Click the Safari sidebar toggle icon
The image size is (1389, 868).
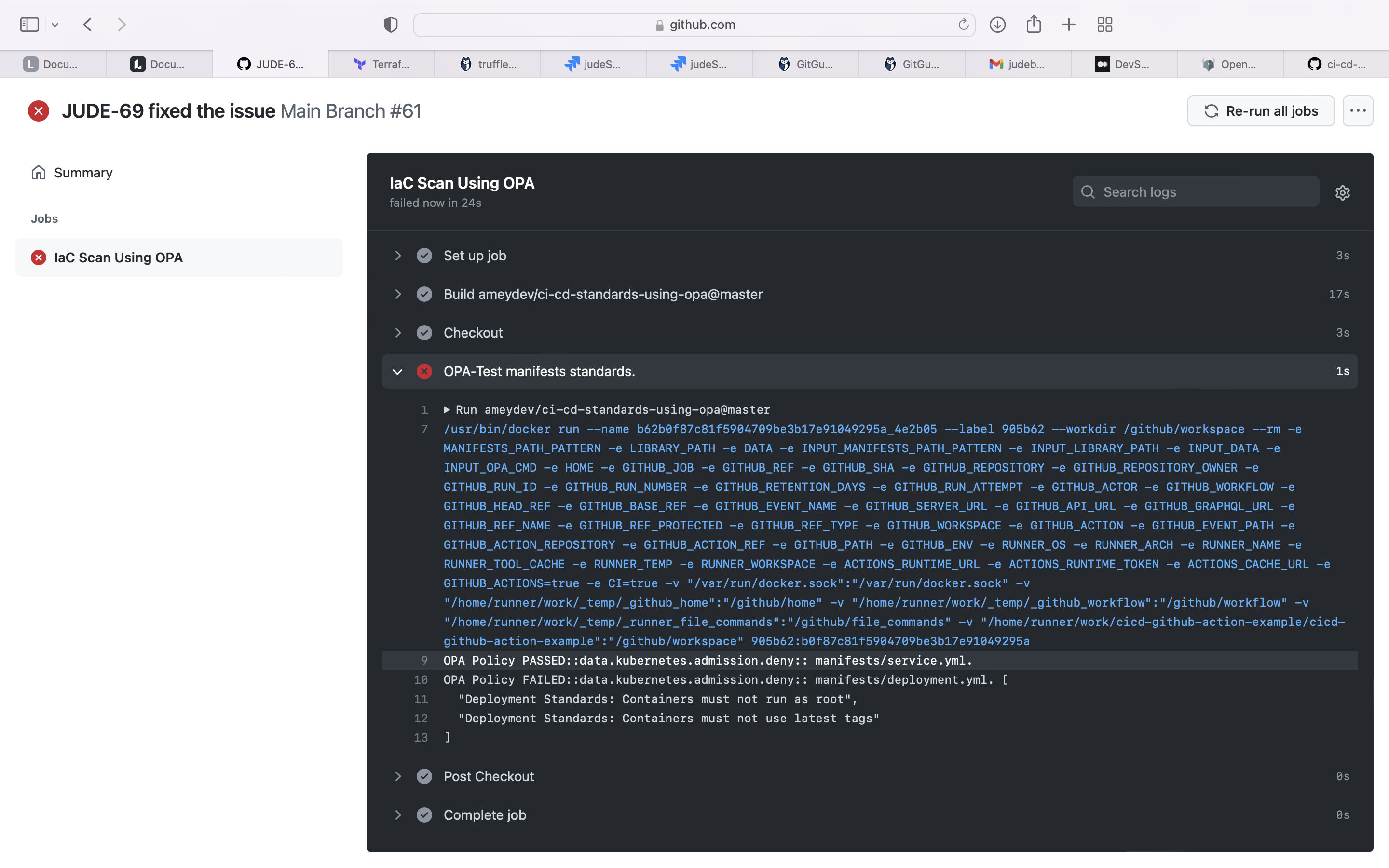click(29, 25)
